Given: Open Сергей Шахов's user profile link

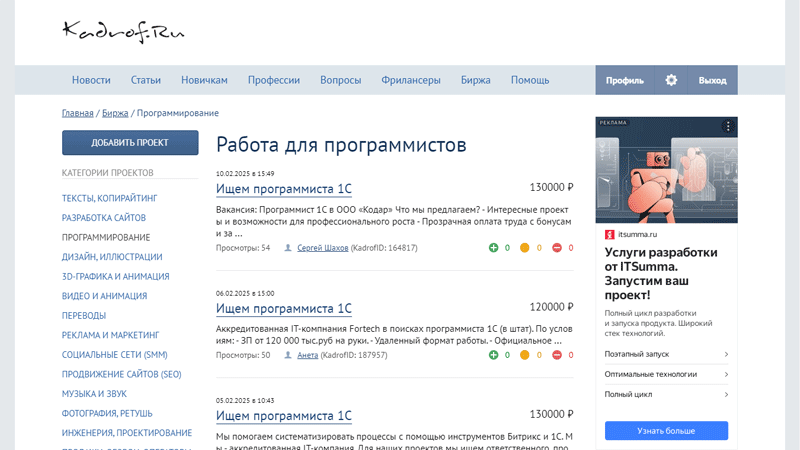Looking at the screenshot, I should (322, 247).
